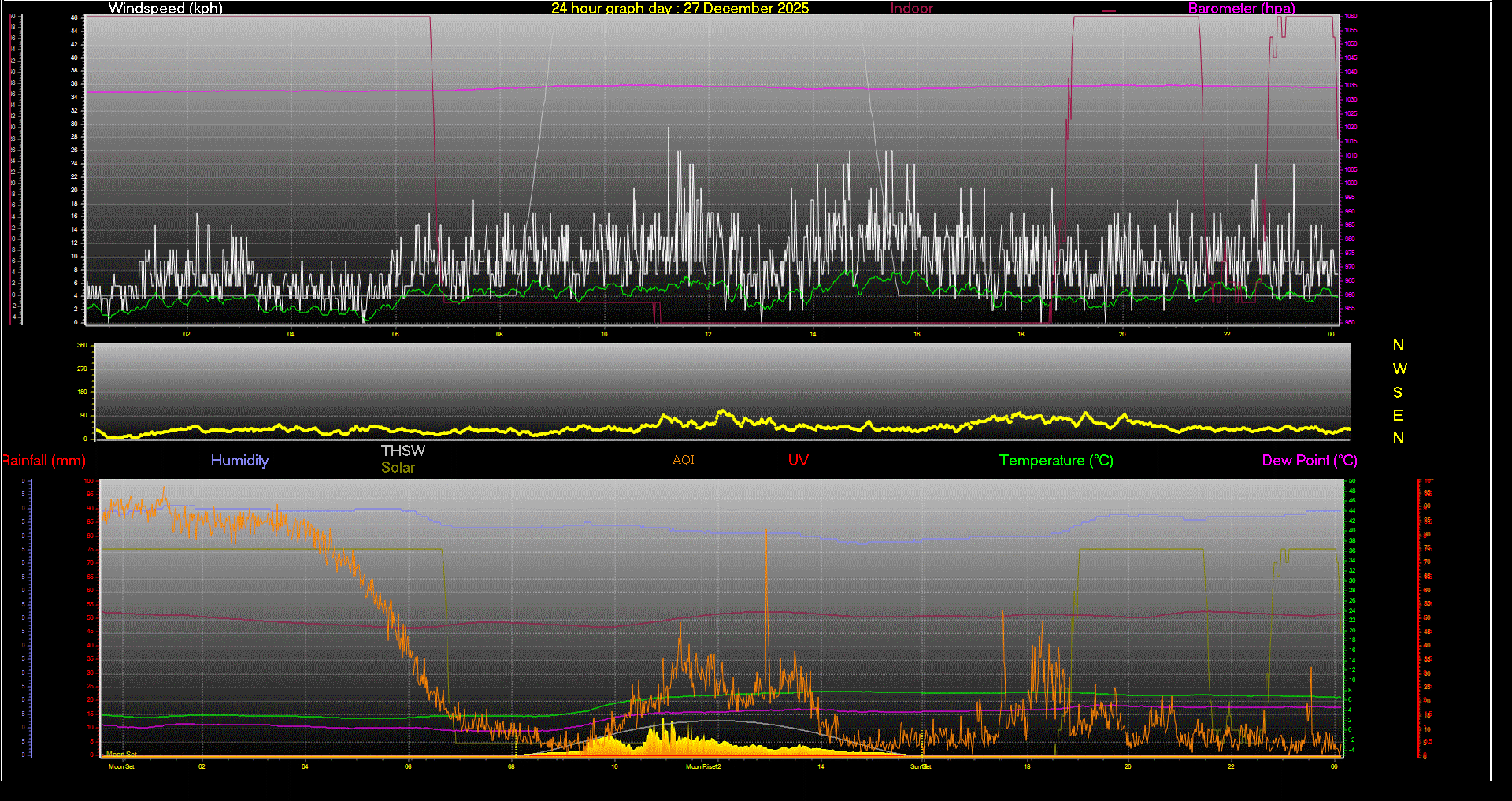Click the Barometer (hpa) legend label
The height and width of the screenshot is (801, 1512).
(1241, 9)
